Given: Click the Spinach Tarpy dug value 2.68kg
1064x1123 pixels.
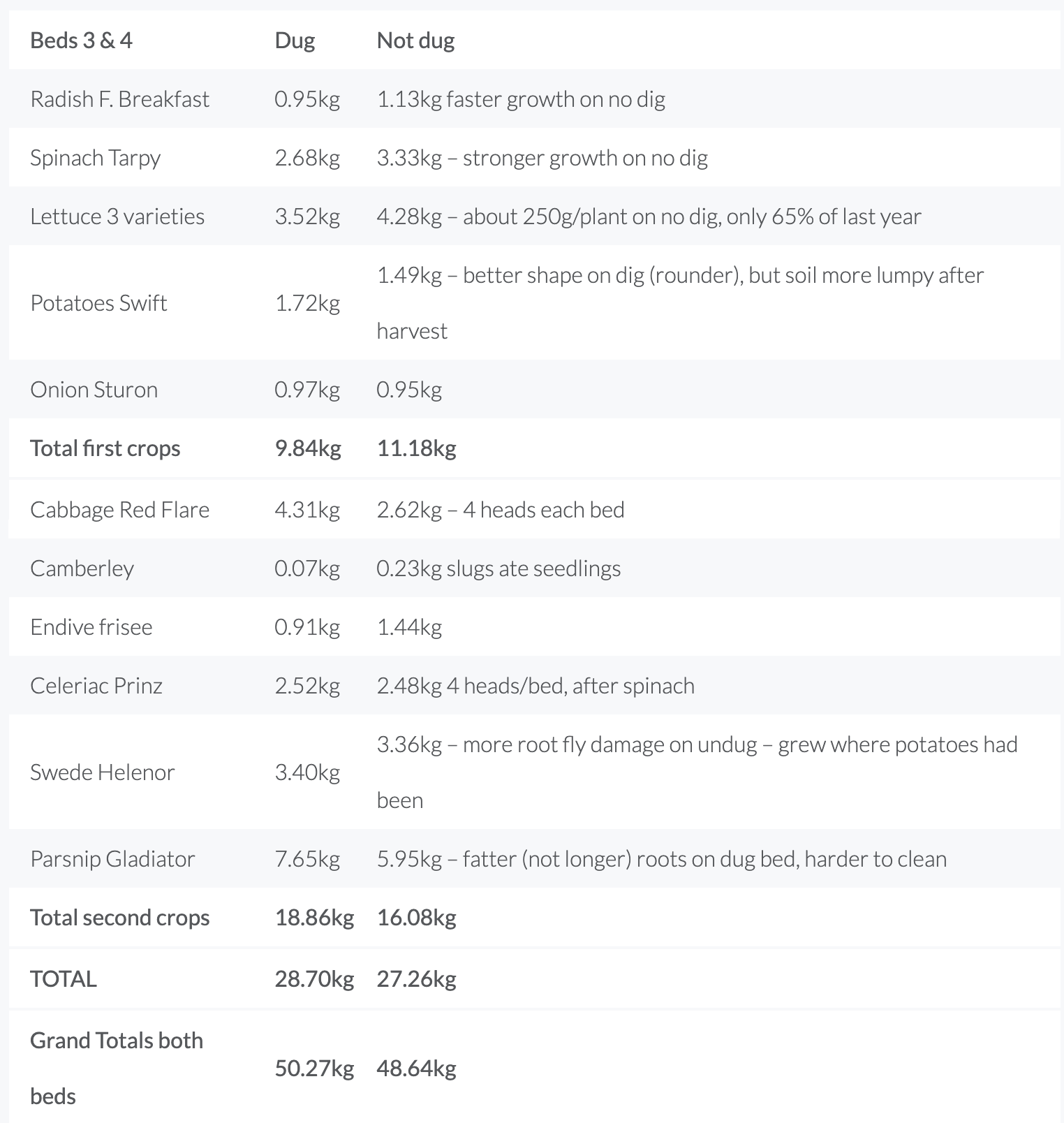Looking at the screenshot, I should point(307,158).
